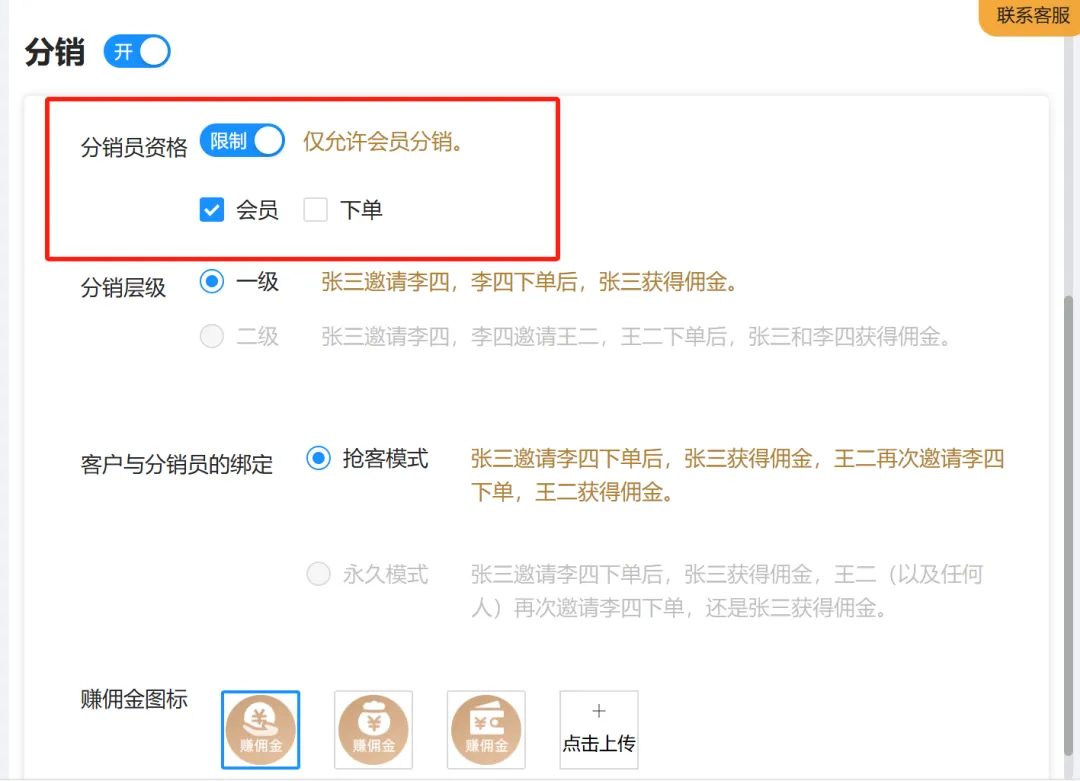Choose the money bag 赚佣金 icon

coord(373,729)
